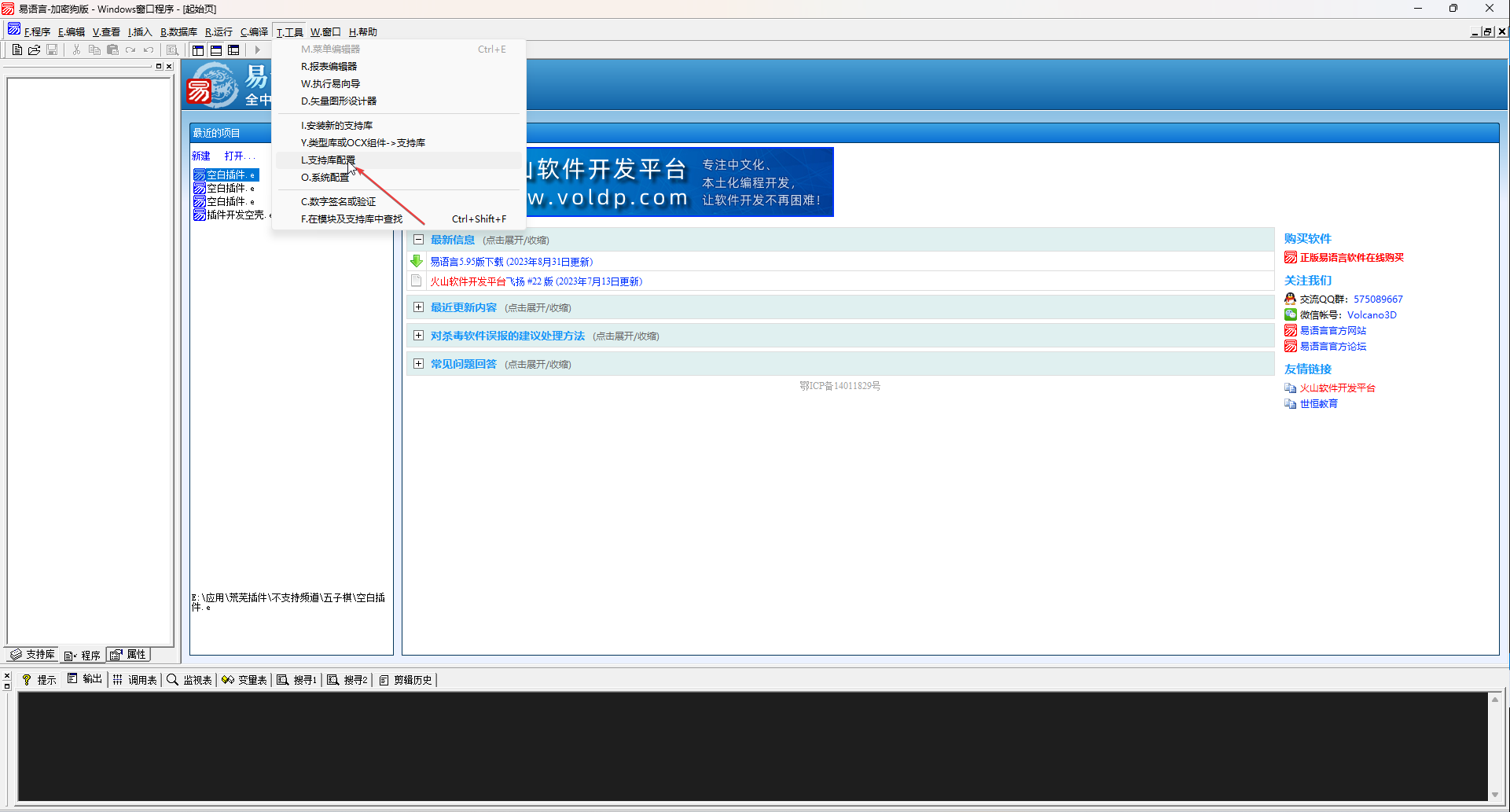Image resolution: width=1510 pixels, height=812 pixels.
Task: Select I.安装新的支持库 menu entry
Action: pos(398,126)
